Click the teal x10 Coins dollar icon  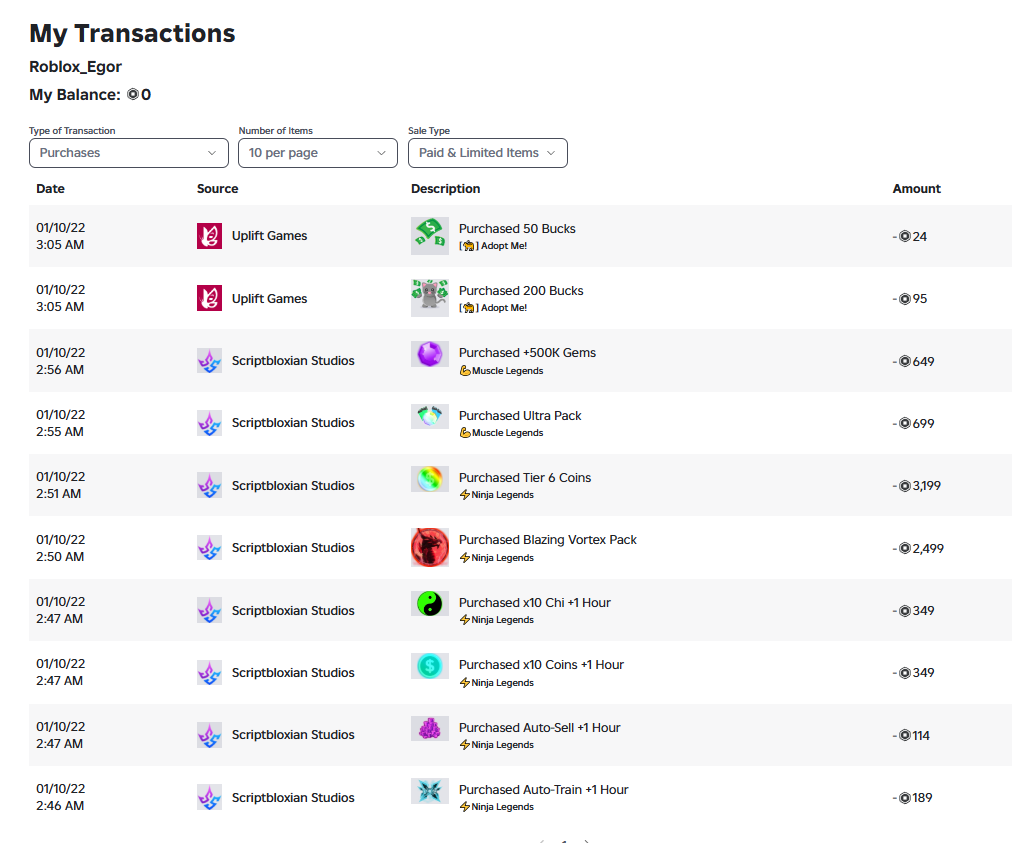pos(430,665)
